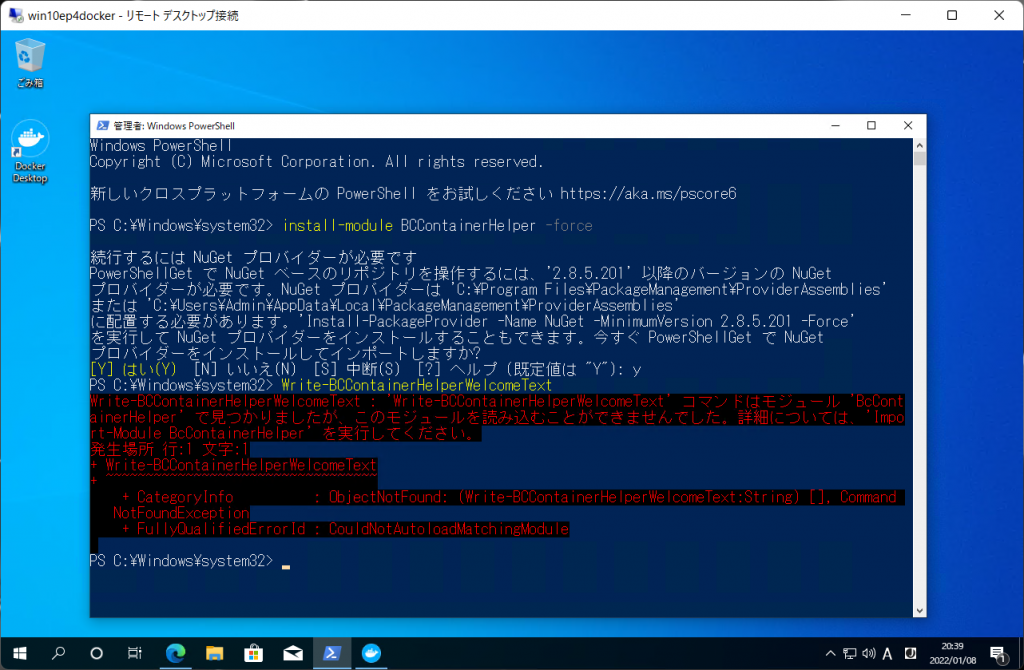The width and height of the screenshot is (1024, 670).
Task: Close the PowerShell window
Action: tap(908, 125)
